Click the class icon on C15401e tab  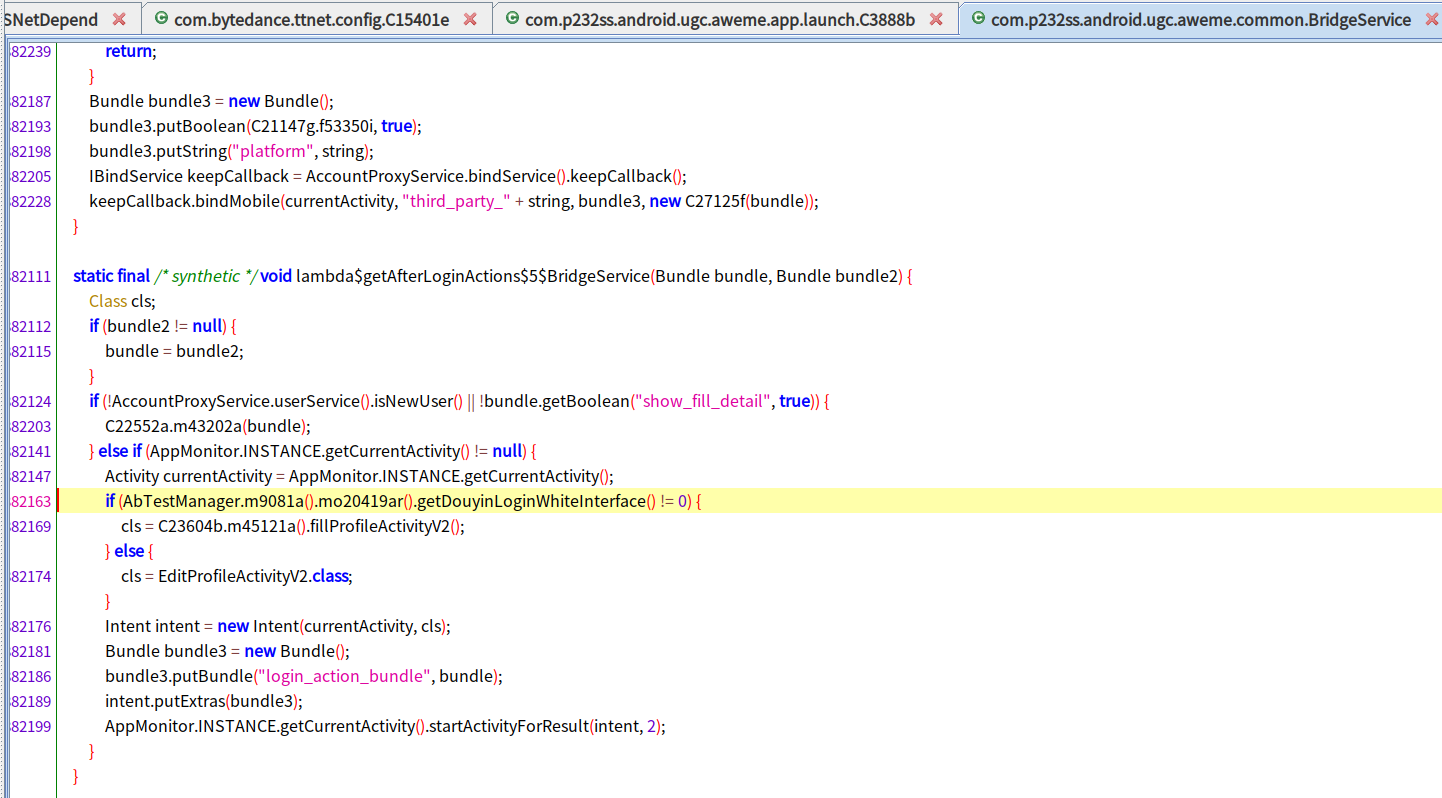160,19
